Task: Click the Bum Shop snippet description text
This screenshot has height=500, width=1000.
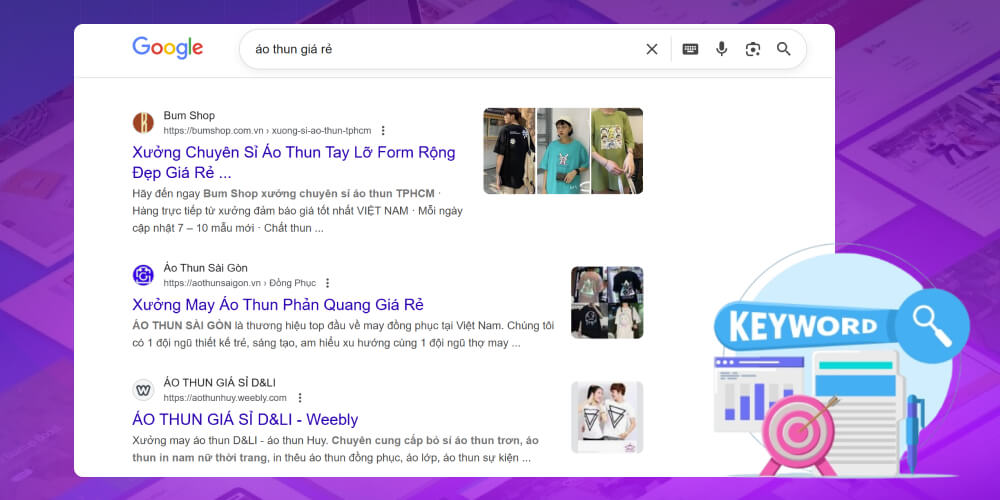Action: tap(297, 210)
